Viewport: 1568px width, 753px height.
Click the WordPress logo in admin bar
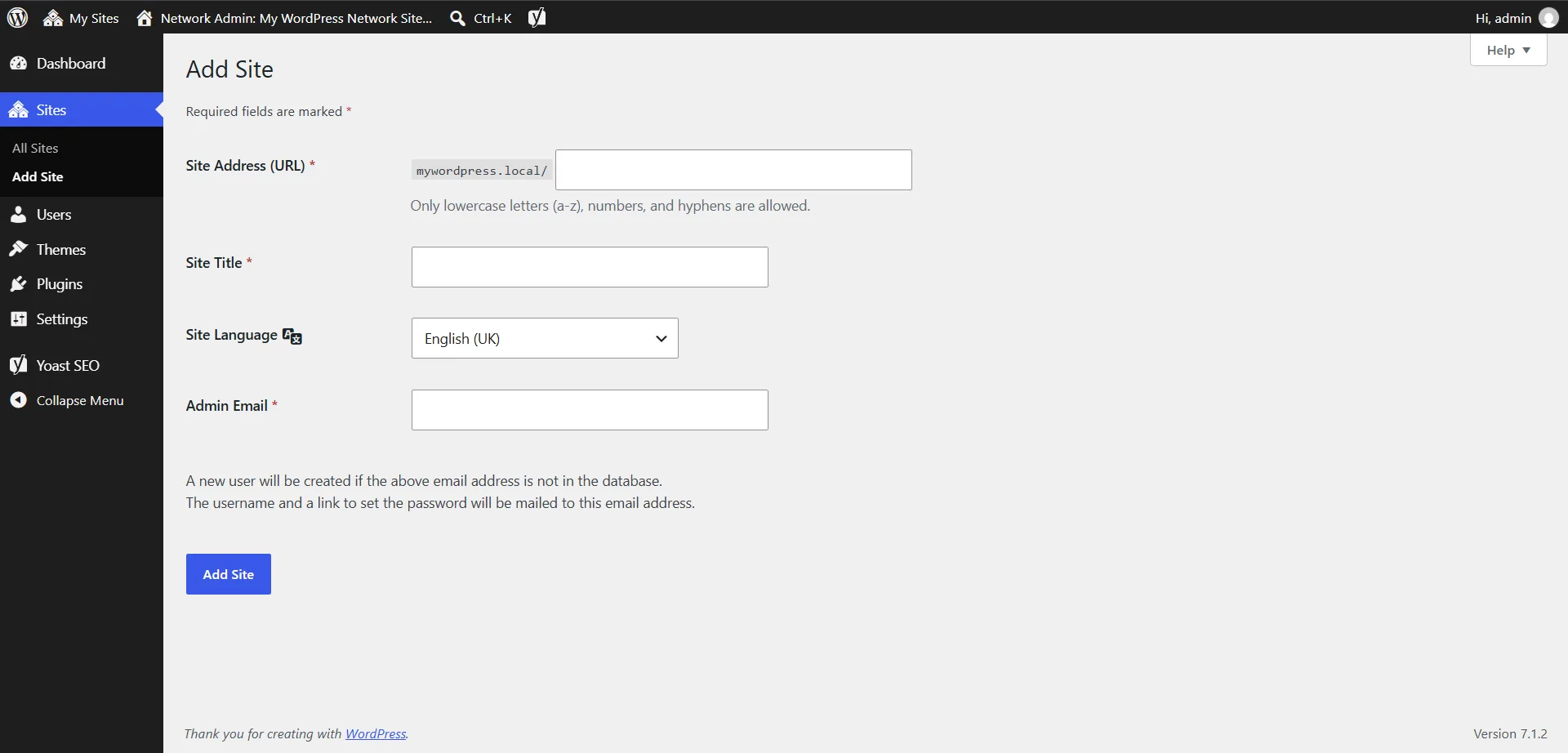pyautogui.click(x=17, y=17)
